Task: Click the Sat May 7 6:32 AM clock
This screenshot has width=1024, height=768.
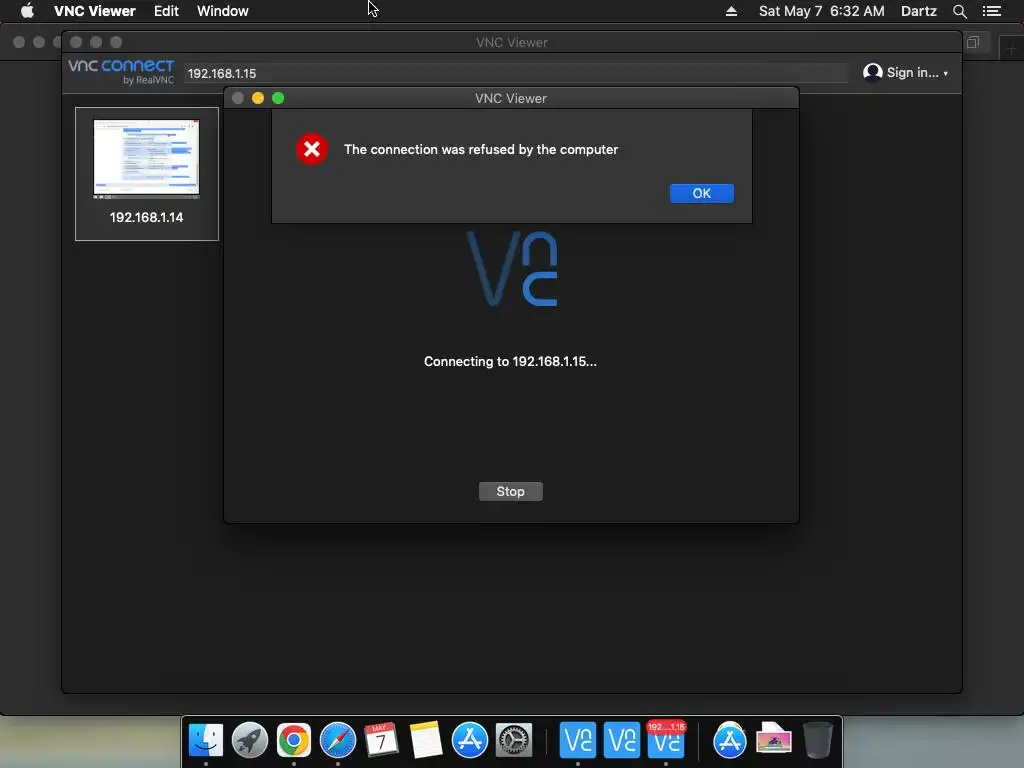Action: coord(822,11)
